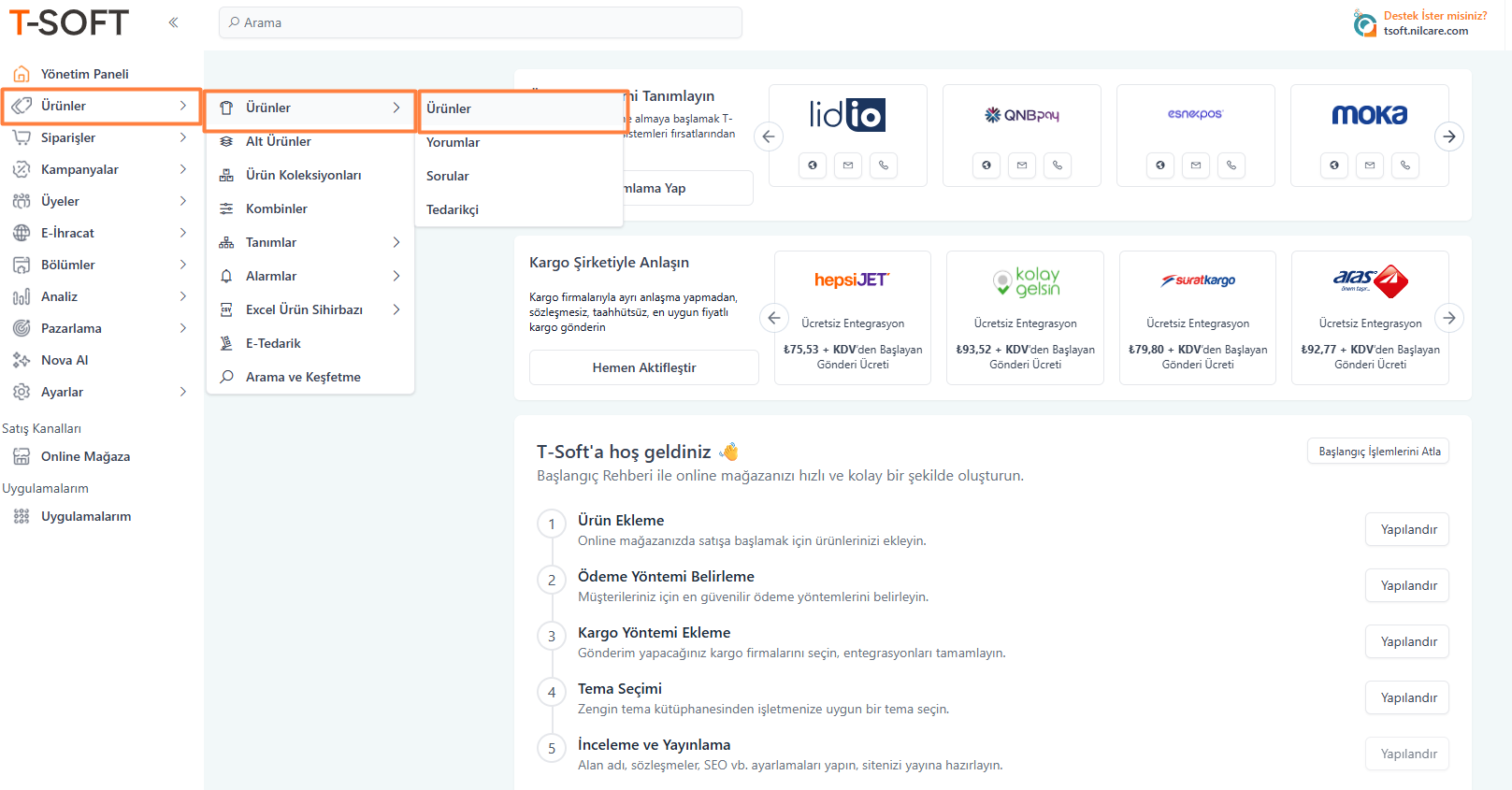1512x790 pixels.
Task: Choose Ürün Koleksiyonları menu item
Action: (303, 175)
